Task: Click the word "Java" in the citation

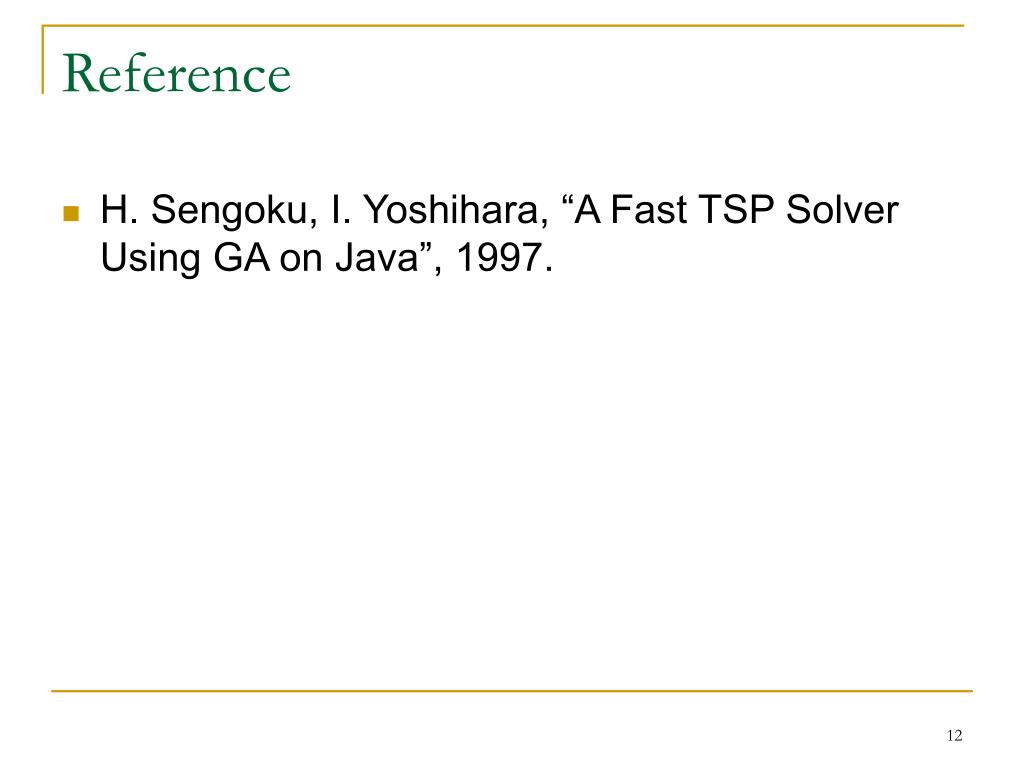Action: [377, 257]
